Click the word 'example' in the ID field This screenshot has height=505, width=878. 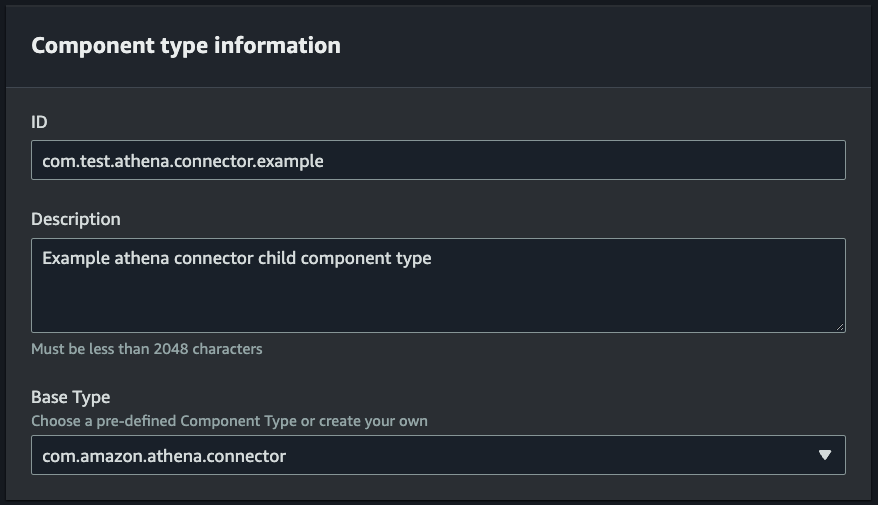click(291, 160)
